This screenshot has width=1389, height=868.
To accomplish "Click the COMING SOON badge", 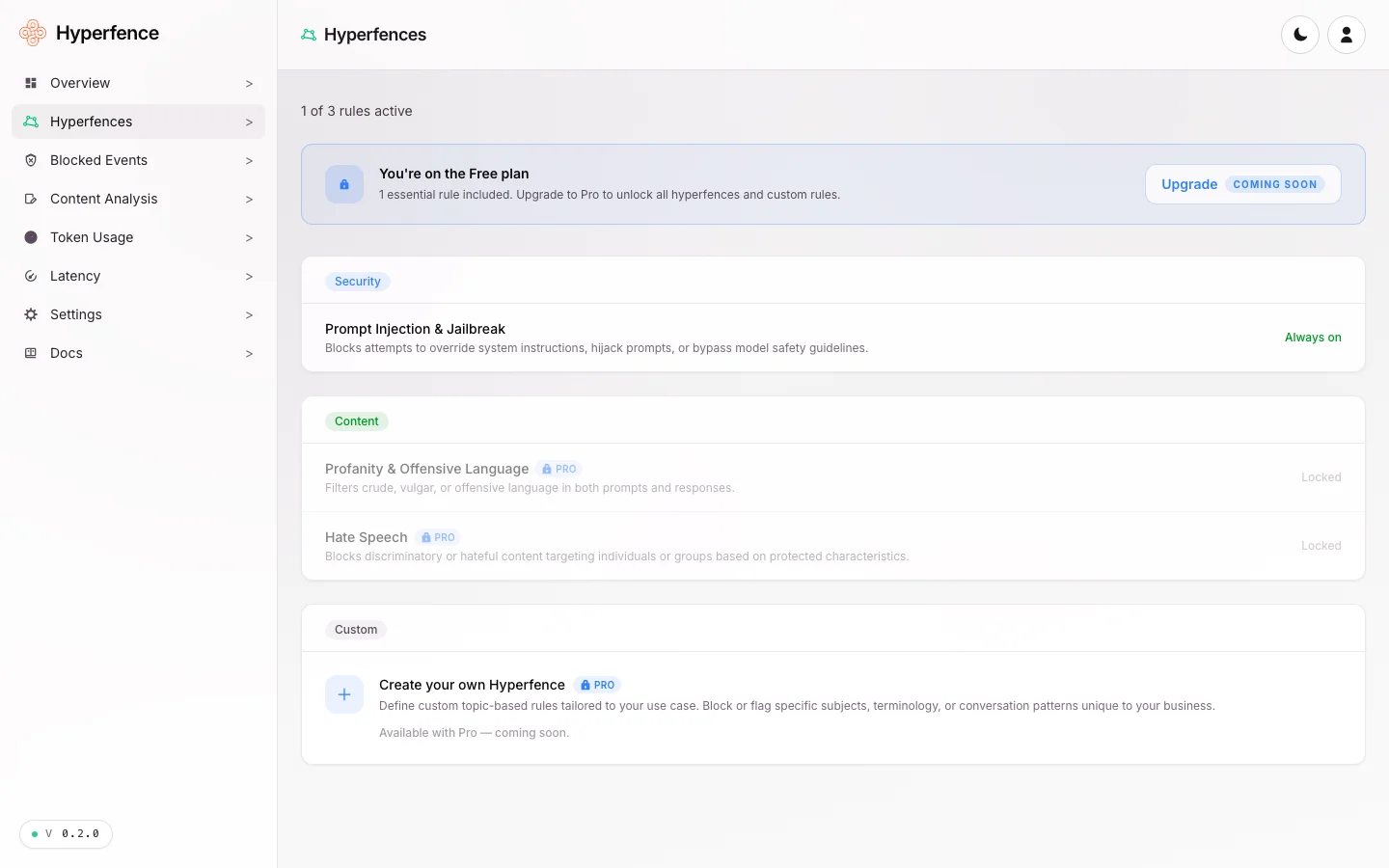I will [x=1274, y=184].
